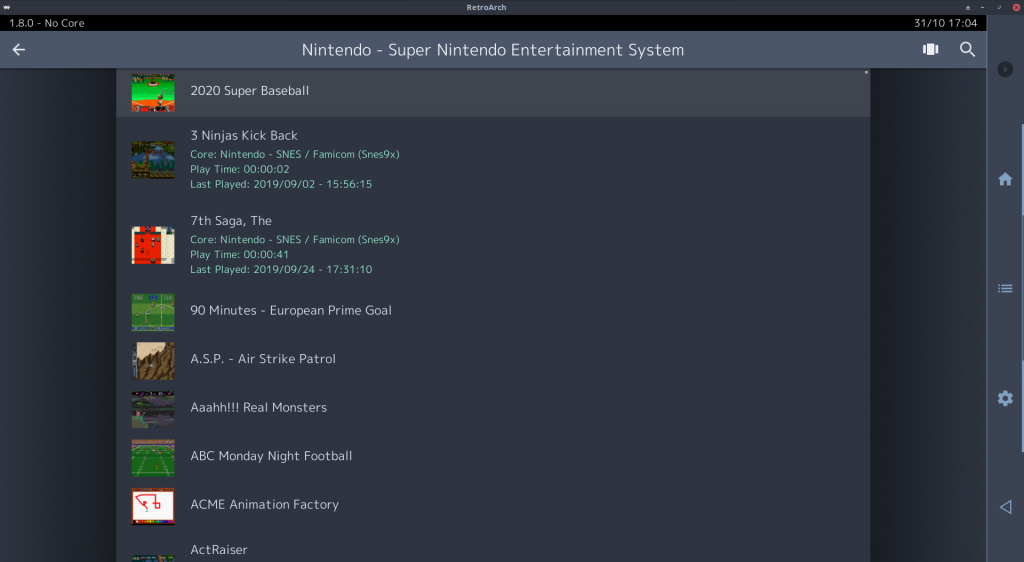The image size is (1024, 562).
Task: Select 90 Minutes - European Prime Goal
Action: (493, 311)
